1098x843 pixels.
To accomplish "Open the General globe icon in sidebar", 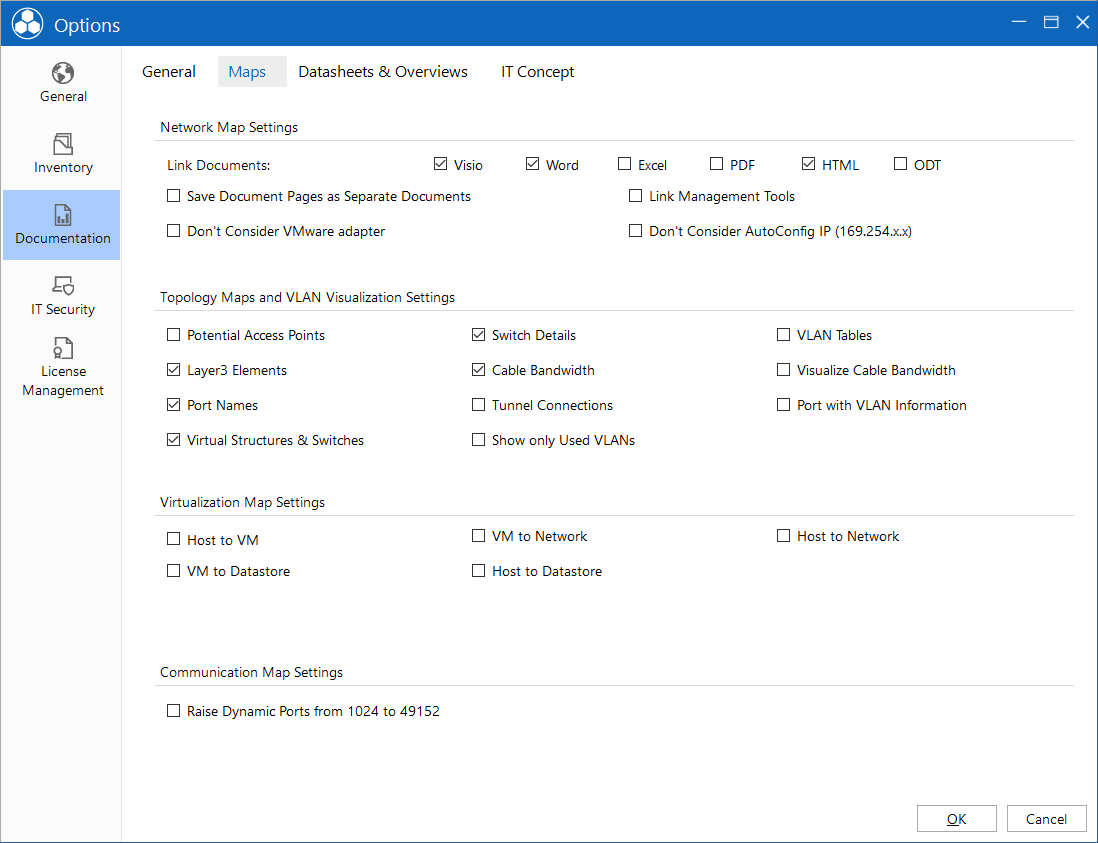I will 63,73.
